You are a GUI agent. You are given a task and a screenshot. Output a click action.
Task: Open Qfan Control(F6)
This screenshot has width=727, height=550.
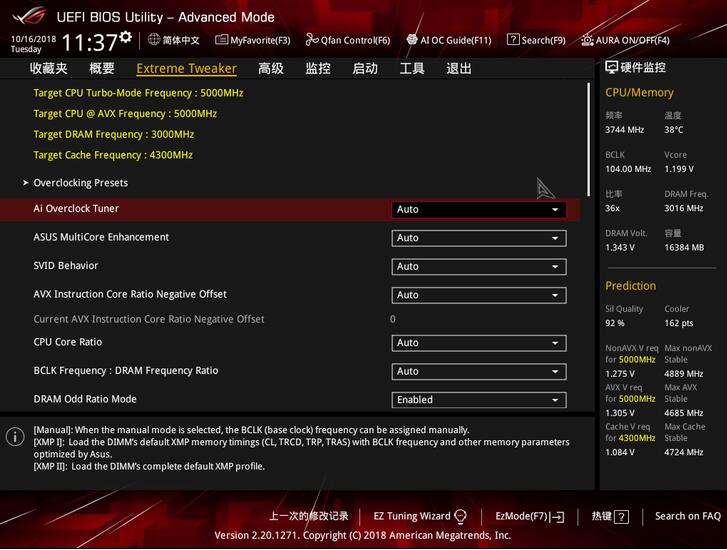[x=348, y=40]
